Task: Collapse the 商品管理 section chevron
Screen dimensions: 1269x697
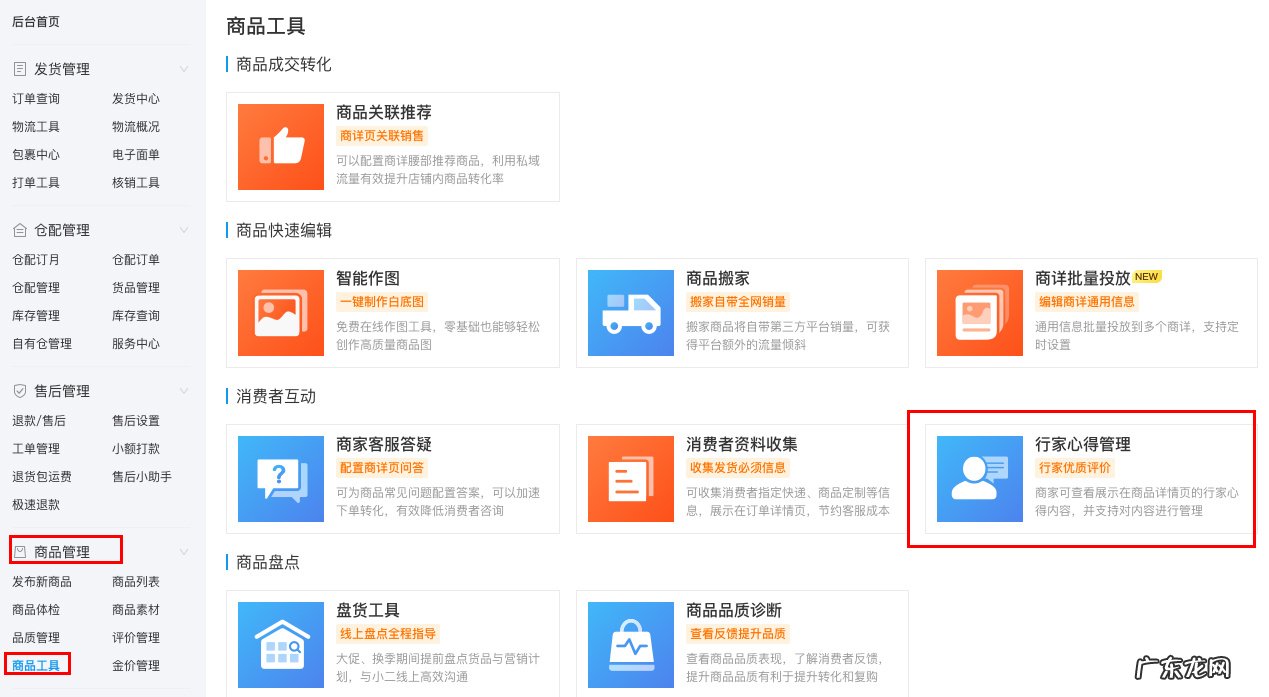Action: [x=182, y=550]
